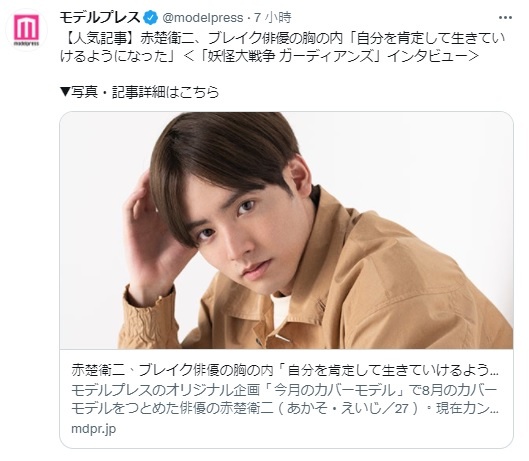The image size is (529, 461).
Task: Click the pink modelpress profile avatar
Action: 26,30
